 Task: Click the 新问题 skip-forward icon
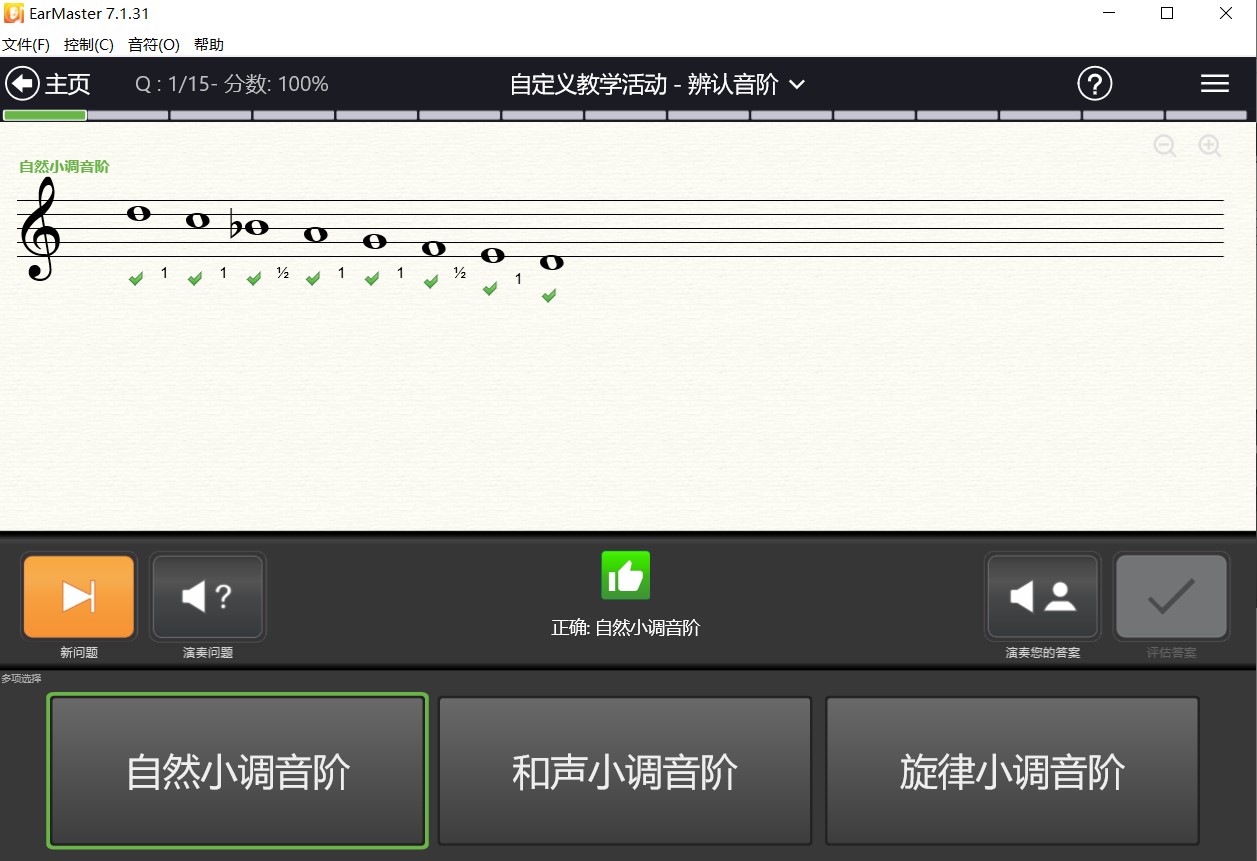[x=78, y=596]
